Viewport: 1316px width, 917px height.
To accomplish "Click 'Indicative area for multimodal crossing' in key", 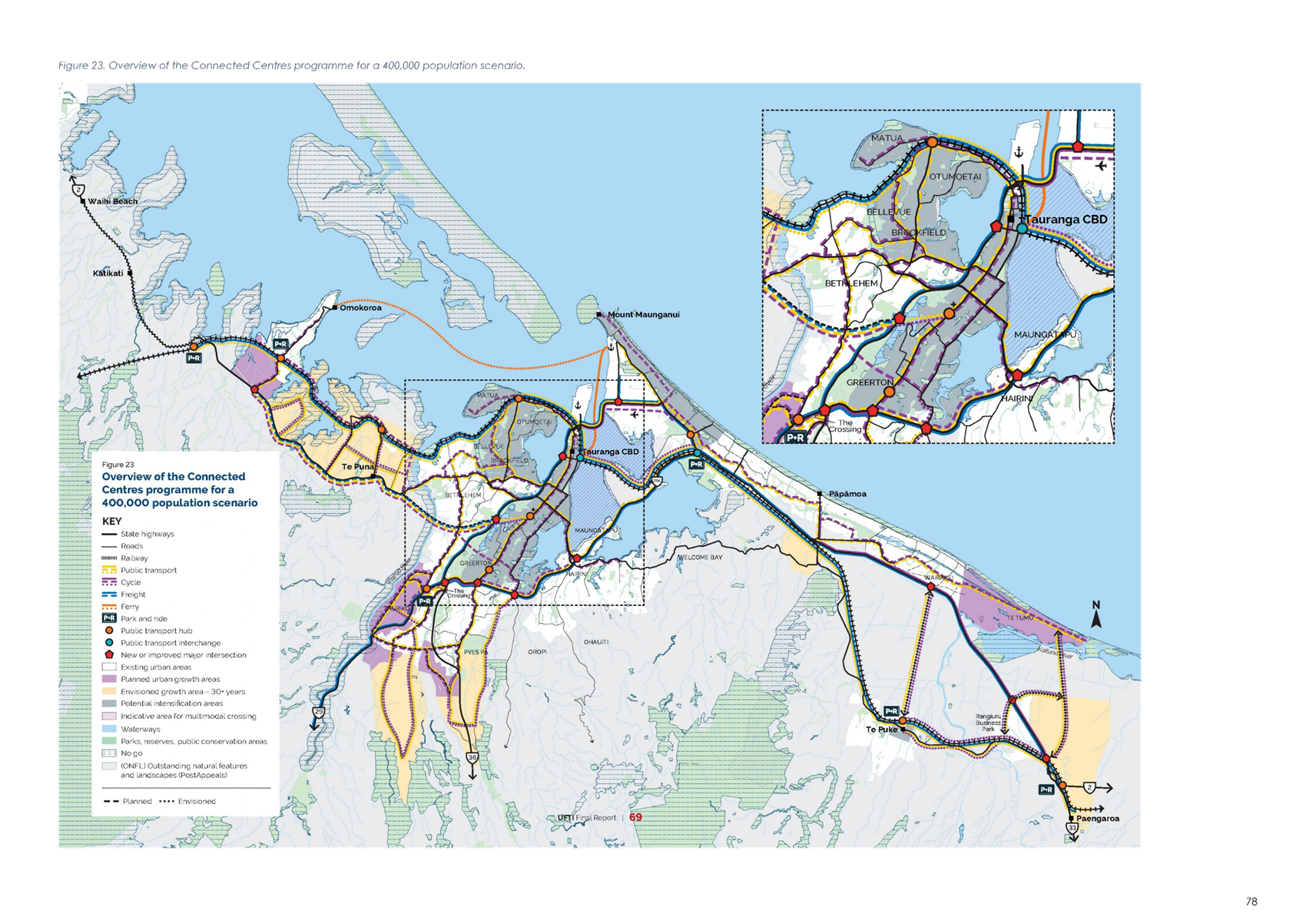I will [x=188, y=716].
